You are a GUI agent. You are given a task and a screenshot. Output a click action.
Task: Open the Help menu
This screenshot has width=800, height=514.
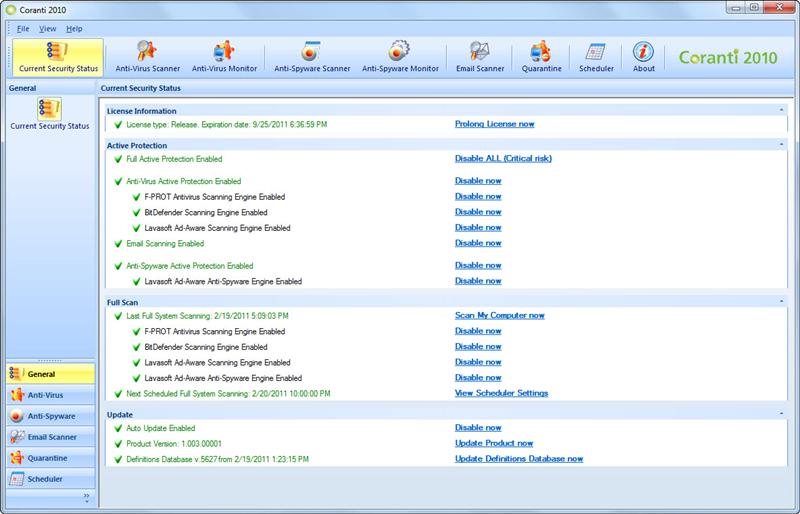(x=74, y=29)
